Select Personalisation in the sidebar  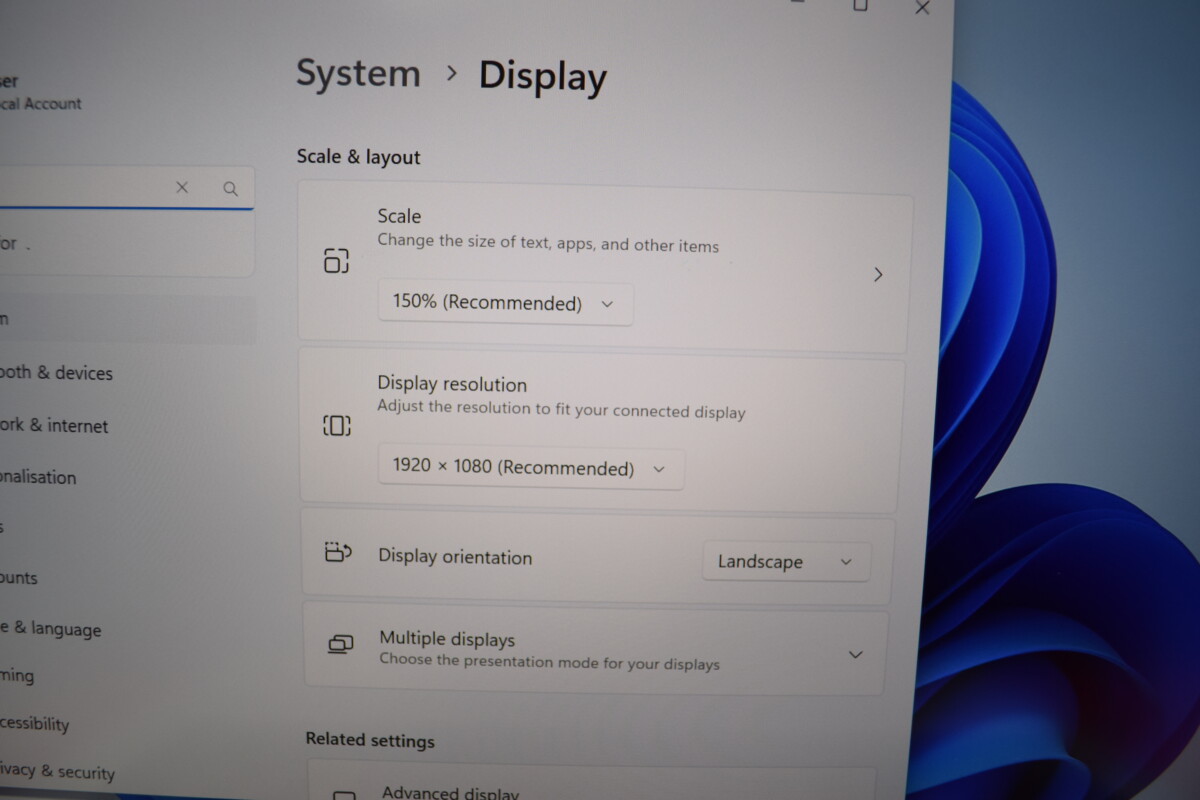(38, 477)
